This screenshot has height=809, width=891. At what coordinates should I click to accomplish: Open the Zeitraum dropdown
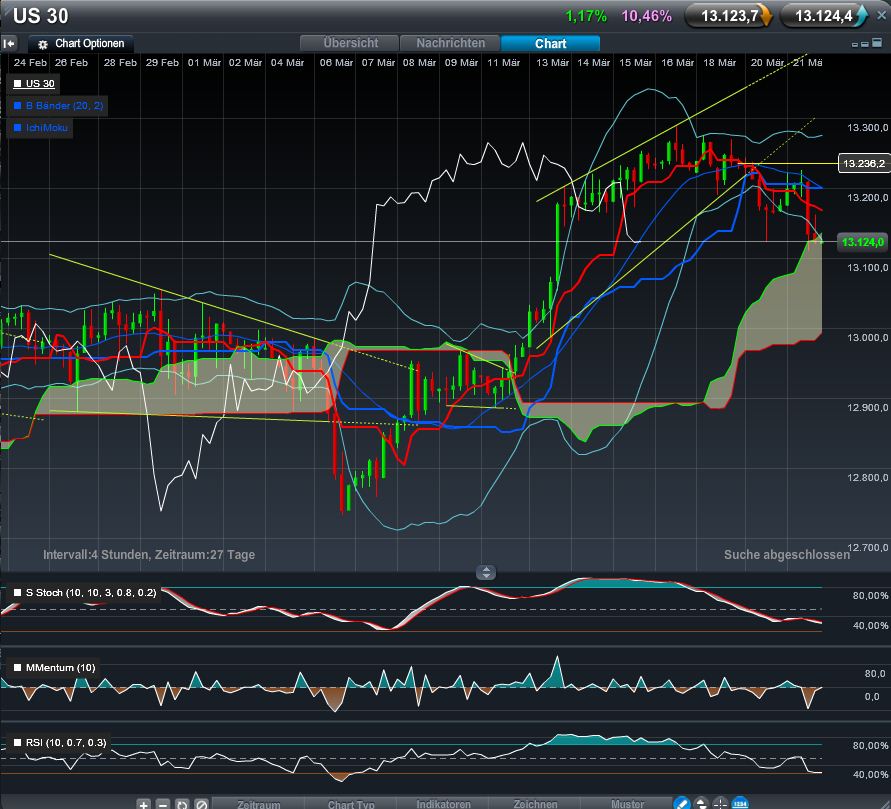[258, 803]
